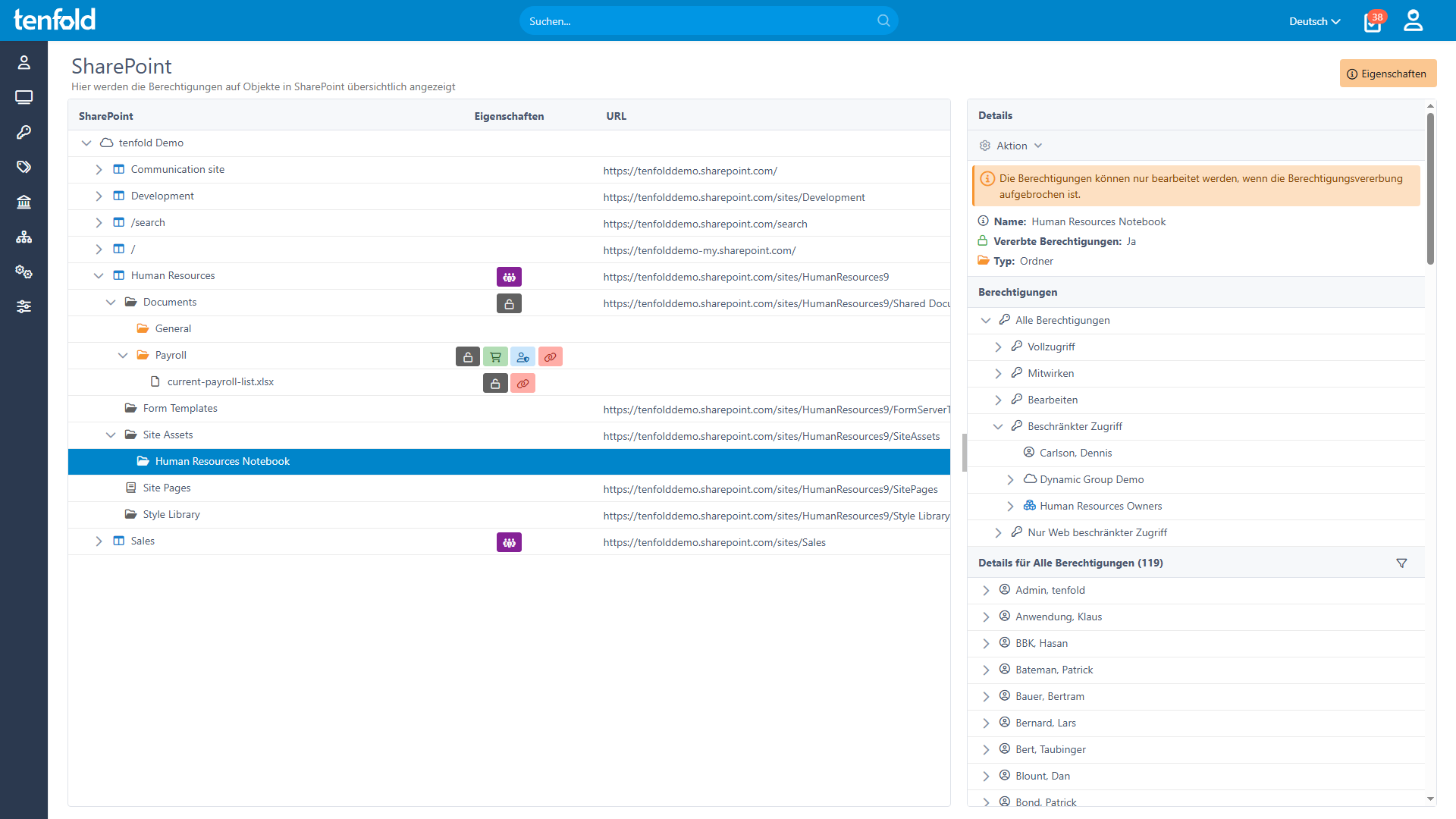Expand the Mitwirken permission node

coord(998,374)
